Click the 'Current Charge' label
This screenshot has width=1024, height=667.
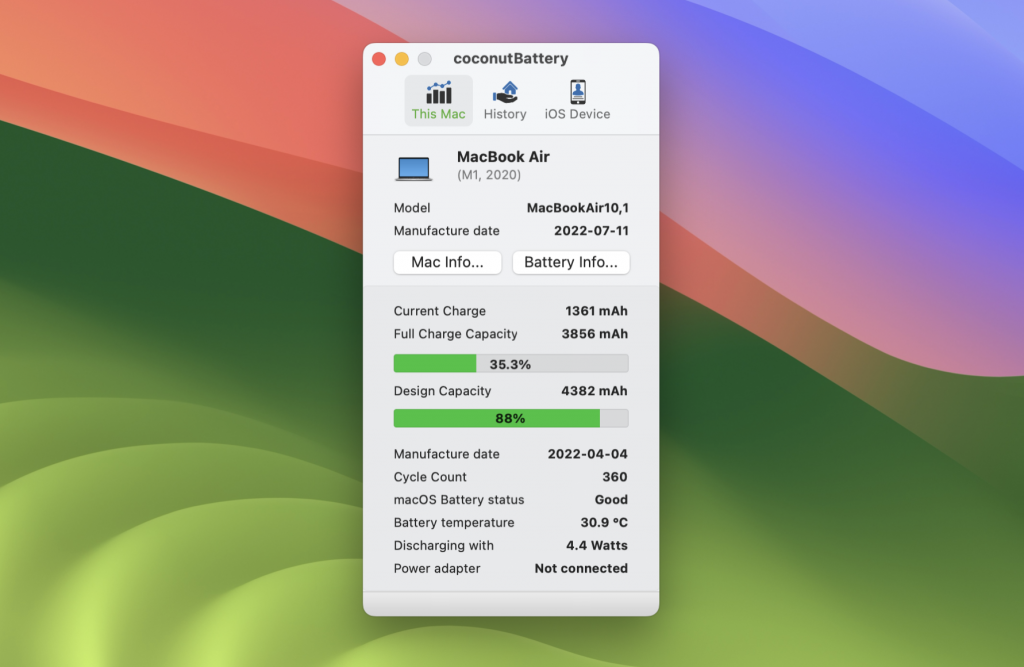click(x=440, y=311)
